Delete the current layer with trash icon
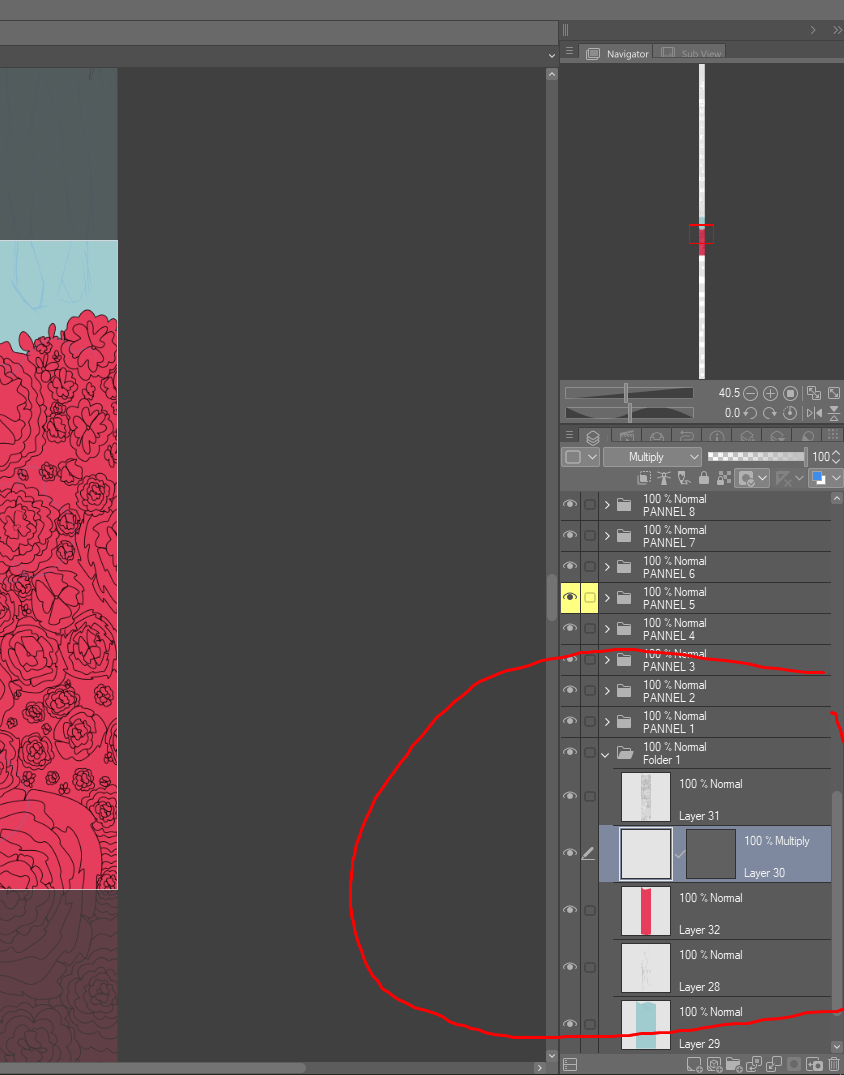 [833, 1064]
